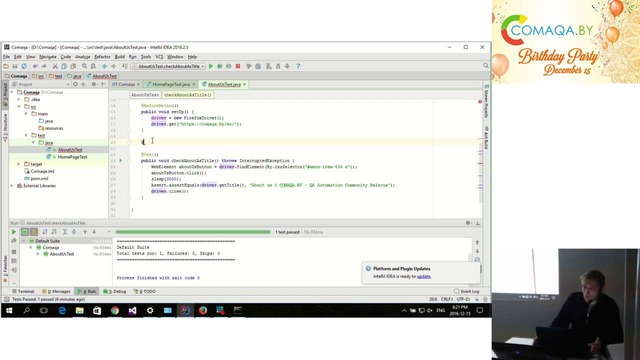Stop the process with the red square
Screen dimensions: 640x360
tap(238, 66)
